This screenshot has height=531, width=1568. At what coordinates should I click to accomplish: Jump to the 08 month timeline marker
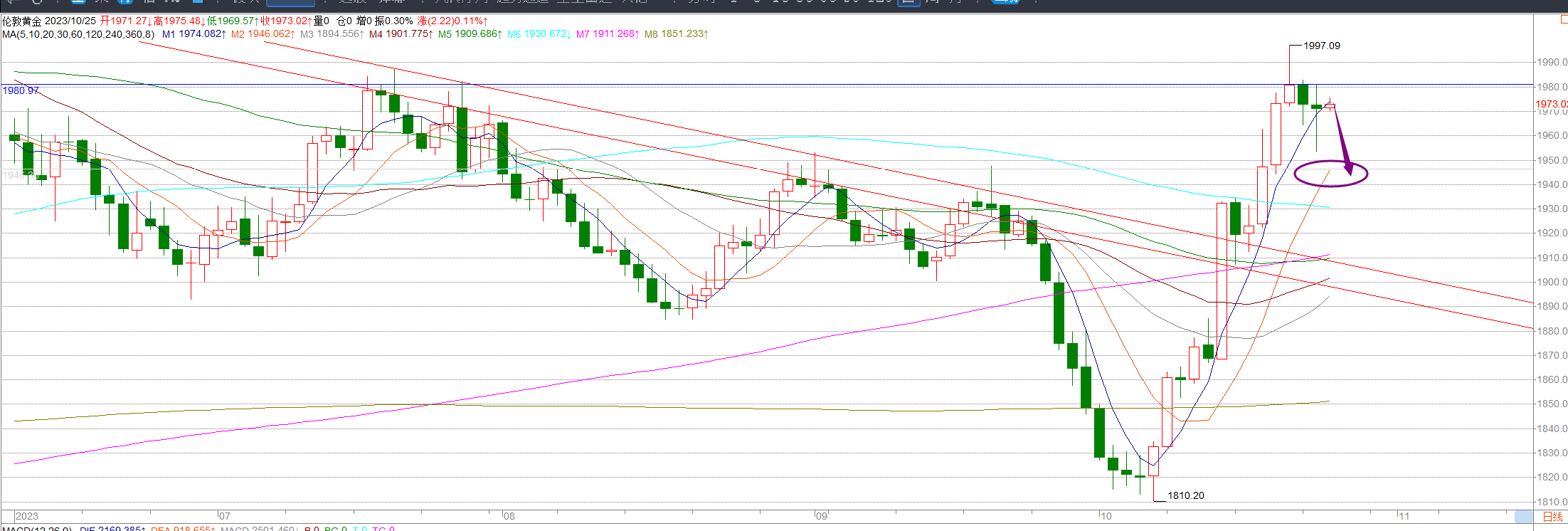508,516
